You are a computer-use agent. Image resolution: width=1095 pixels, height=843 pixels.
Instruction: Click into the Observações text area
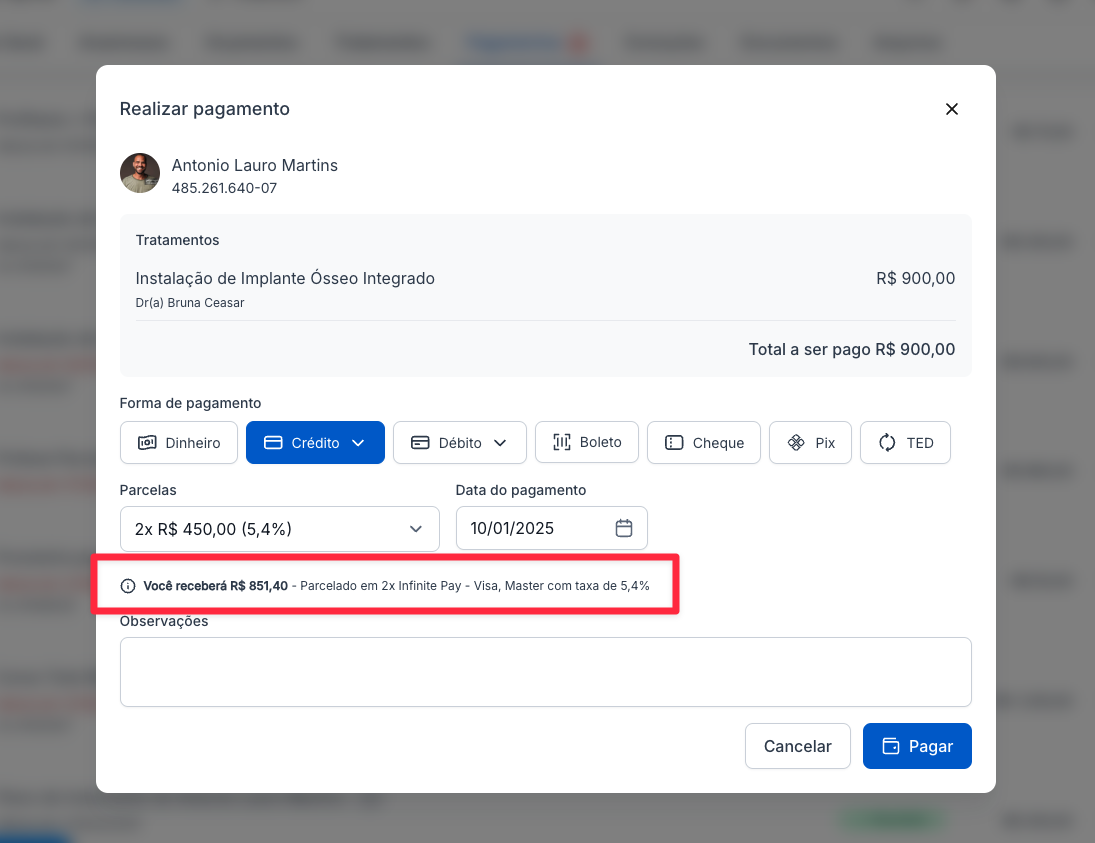coord(545,672)
